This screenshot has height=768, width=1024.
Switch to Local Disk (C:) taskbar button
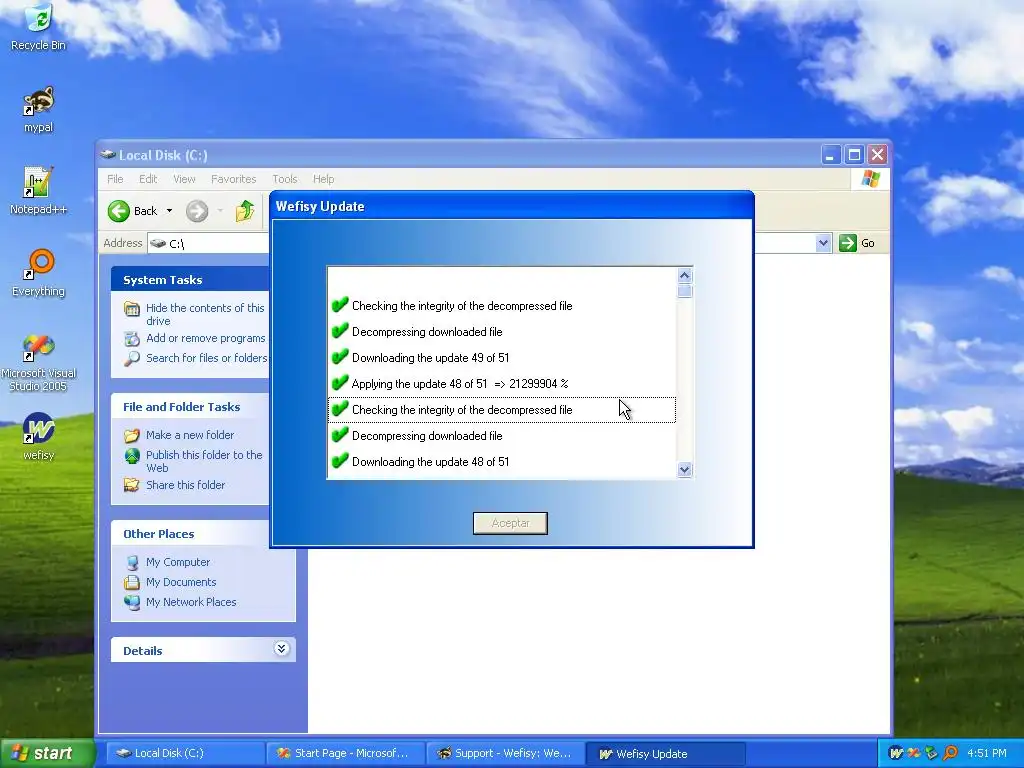pyautogui.click(x=185, y=753)
